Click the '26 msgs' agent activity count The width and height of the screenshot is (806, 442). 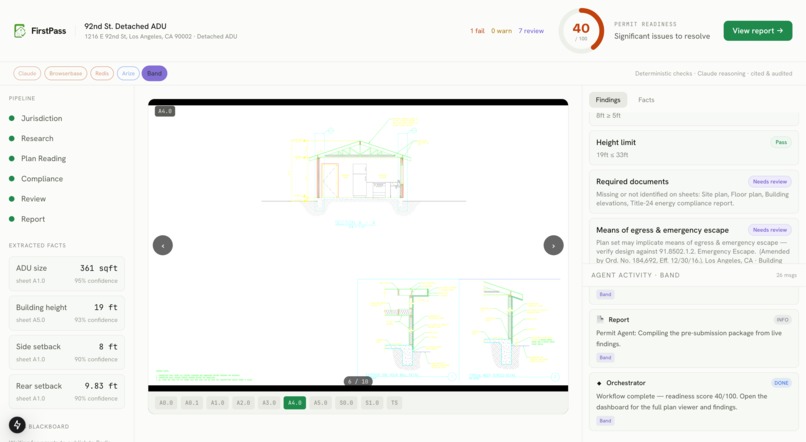coord(786,275)
